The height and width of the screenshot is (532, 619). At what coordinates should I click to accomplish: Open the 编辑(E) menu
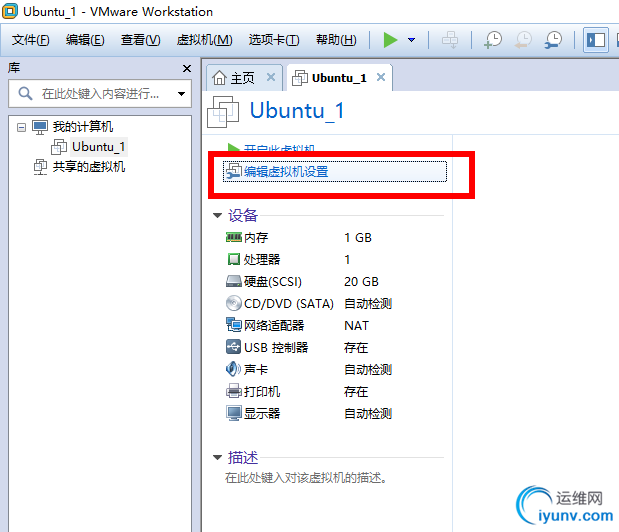tap(85, 40)
